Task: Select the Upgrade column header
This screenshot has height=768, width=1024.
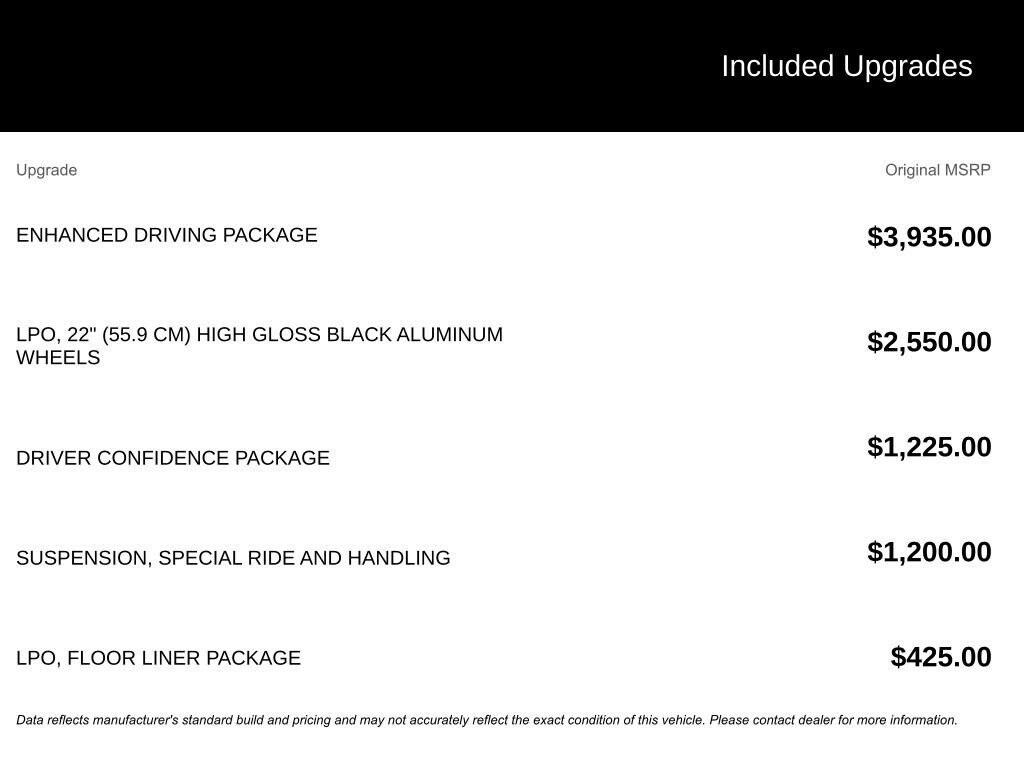Action: 46,170
